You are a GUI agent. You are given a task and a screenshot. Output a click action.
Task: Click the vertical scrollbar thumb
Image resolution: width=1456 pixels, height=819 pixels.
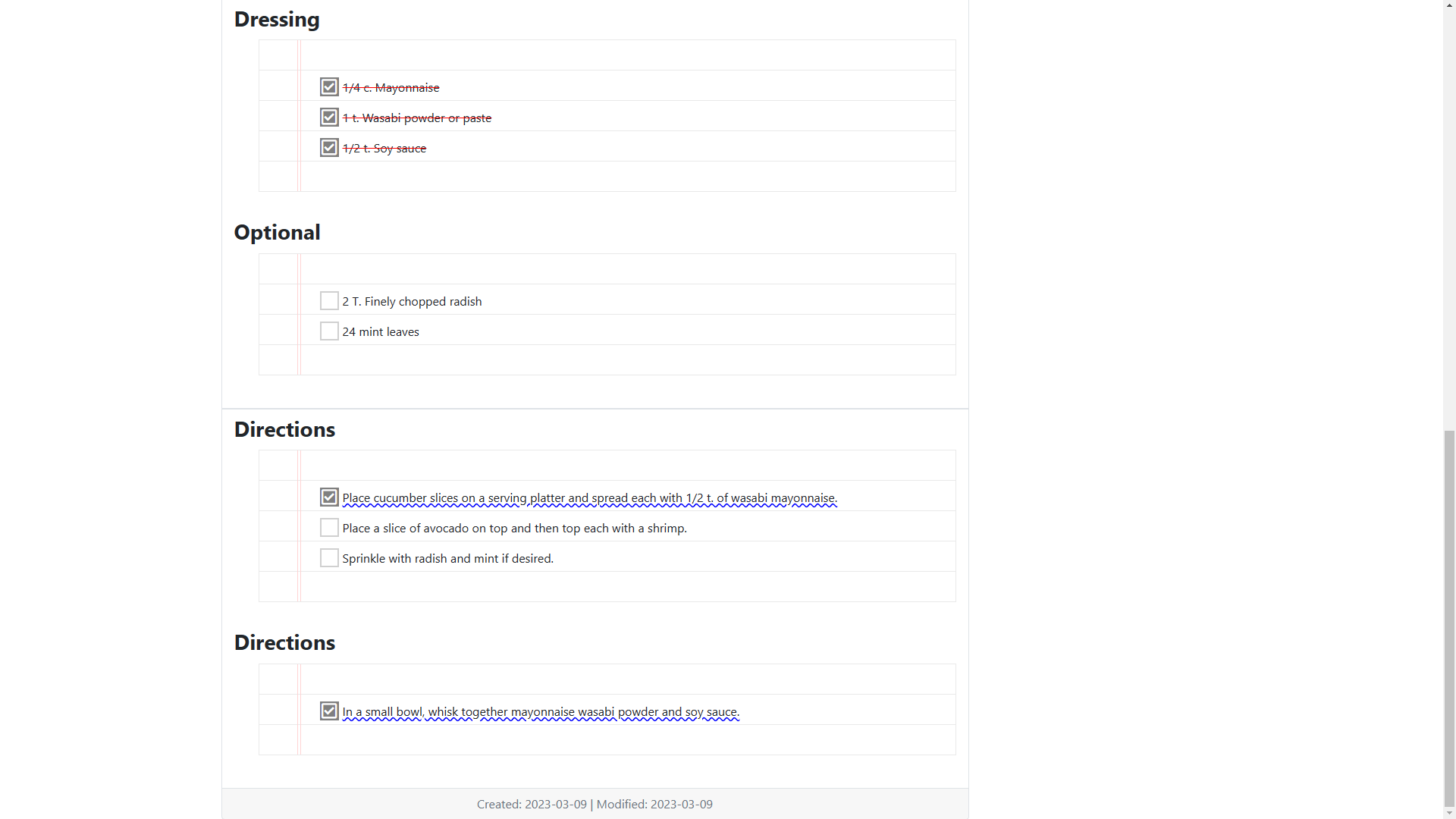click(1449, 618)
